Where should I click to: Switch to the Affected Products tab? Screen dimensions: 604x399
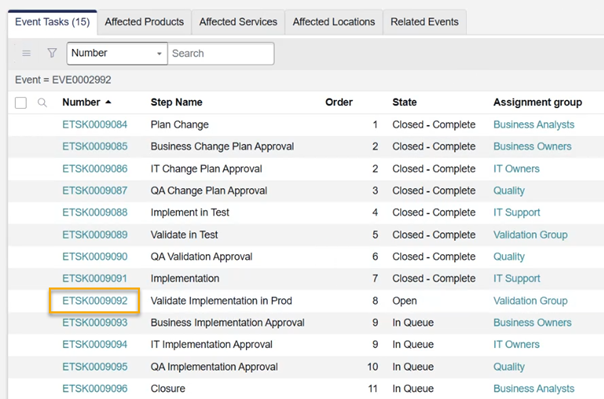[x=144, y=22]
